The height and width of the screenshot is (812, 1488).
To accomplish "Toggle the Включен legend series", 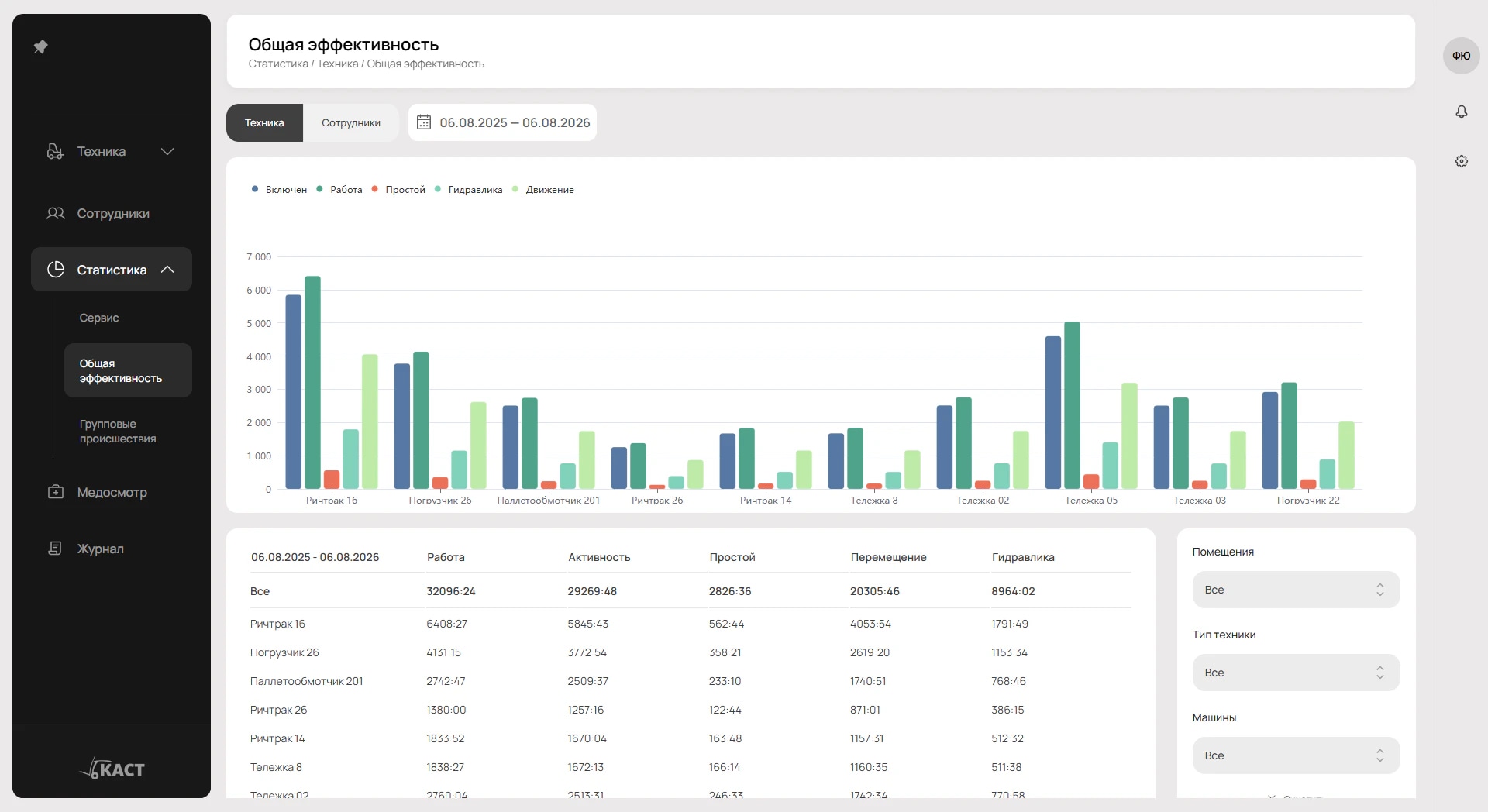I will point(279,190).
